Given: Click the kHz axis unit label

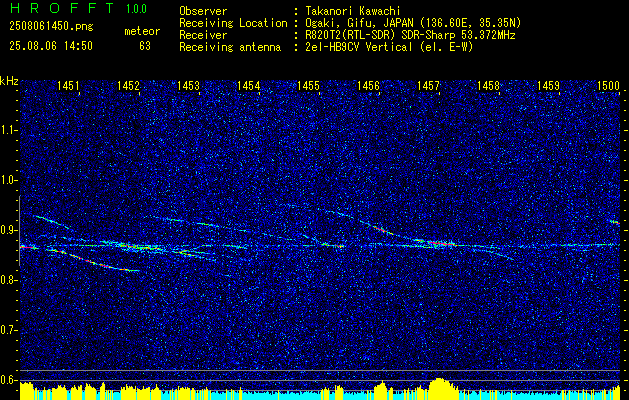Looking at the screenshot, I should pos(9,82).
